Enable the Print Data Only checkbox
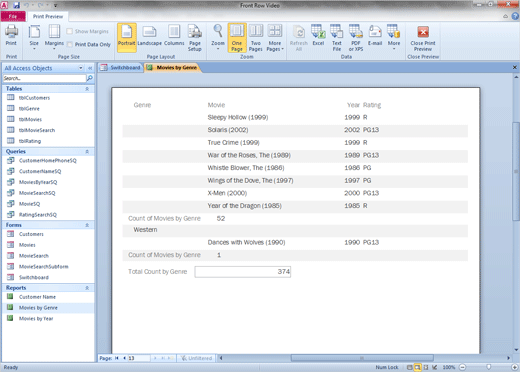 click(70, 44)
